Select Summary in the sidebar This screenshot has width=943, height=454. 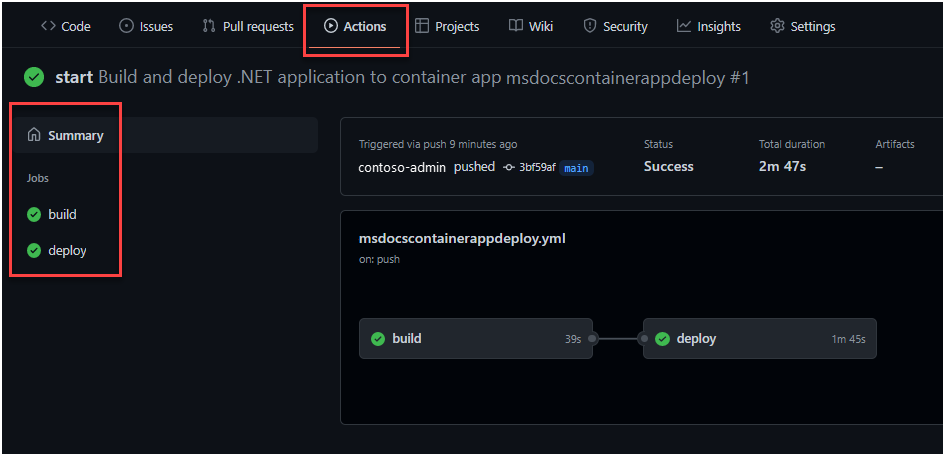(x=166, y=135)
